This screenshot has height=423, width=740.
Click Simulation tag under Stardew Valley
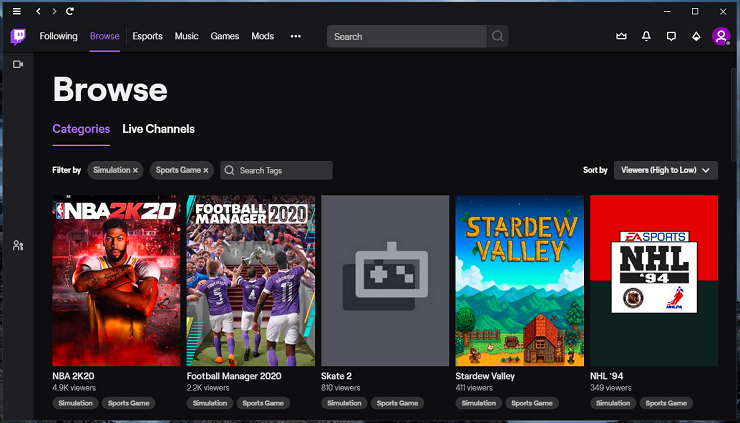tap(479, 403)
